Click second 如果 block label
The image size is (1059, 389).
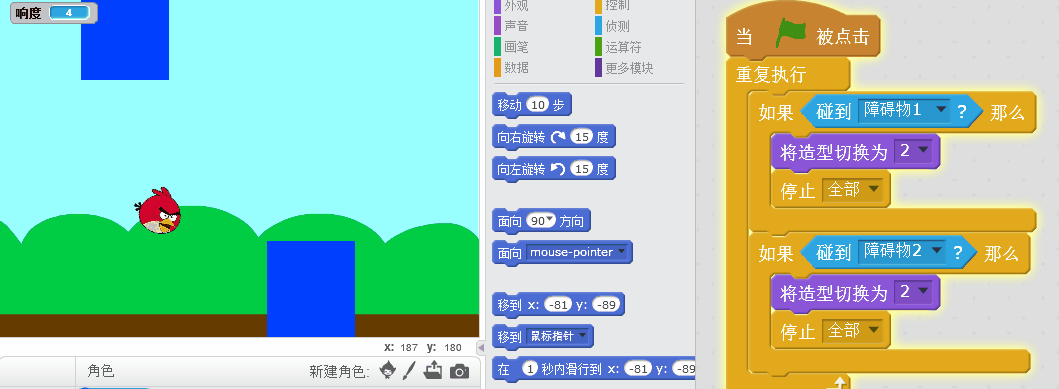pos(776,253)
